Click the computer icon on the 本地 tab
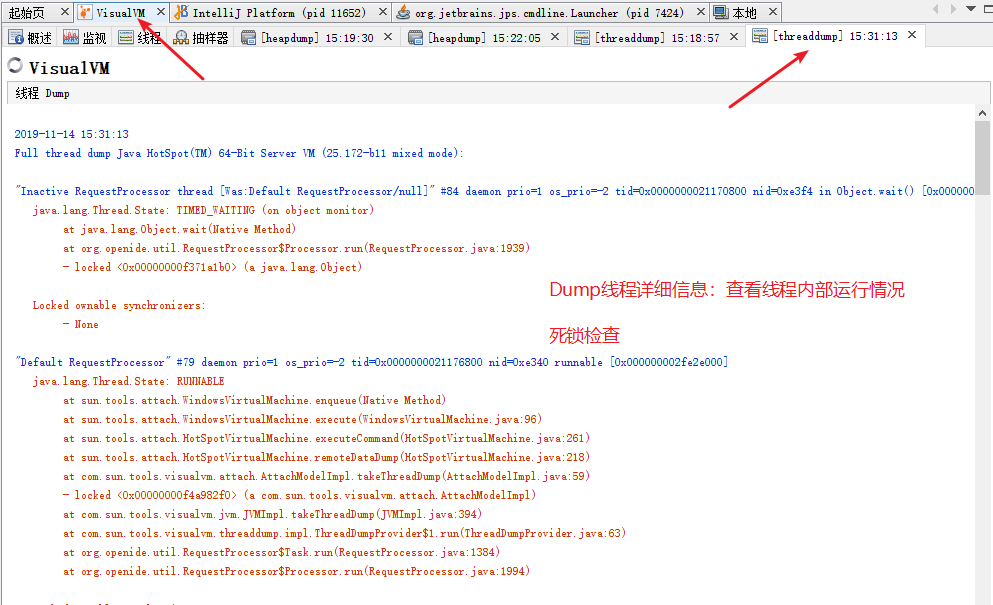The image size is (993, 605). (x=720, y=12)
